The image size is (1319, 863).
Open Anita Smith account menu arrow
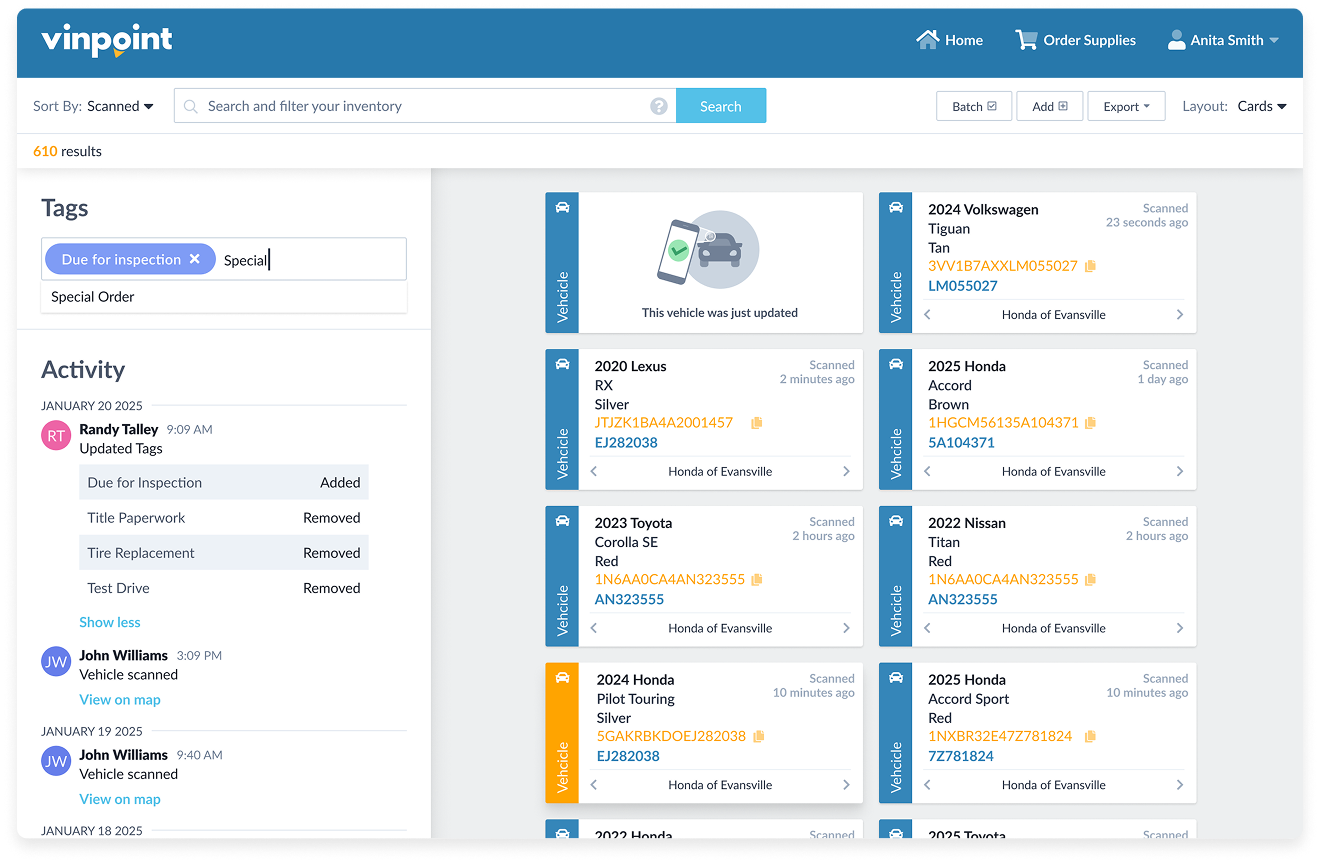(1274, 41)
